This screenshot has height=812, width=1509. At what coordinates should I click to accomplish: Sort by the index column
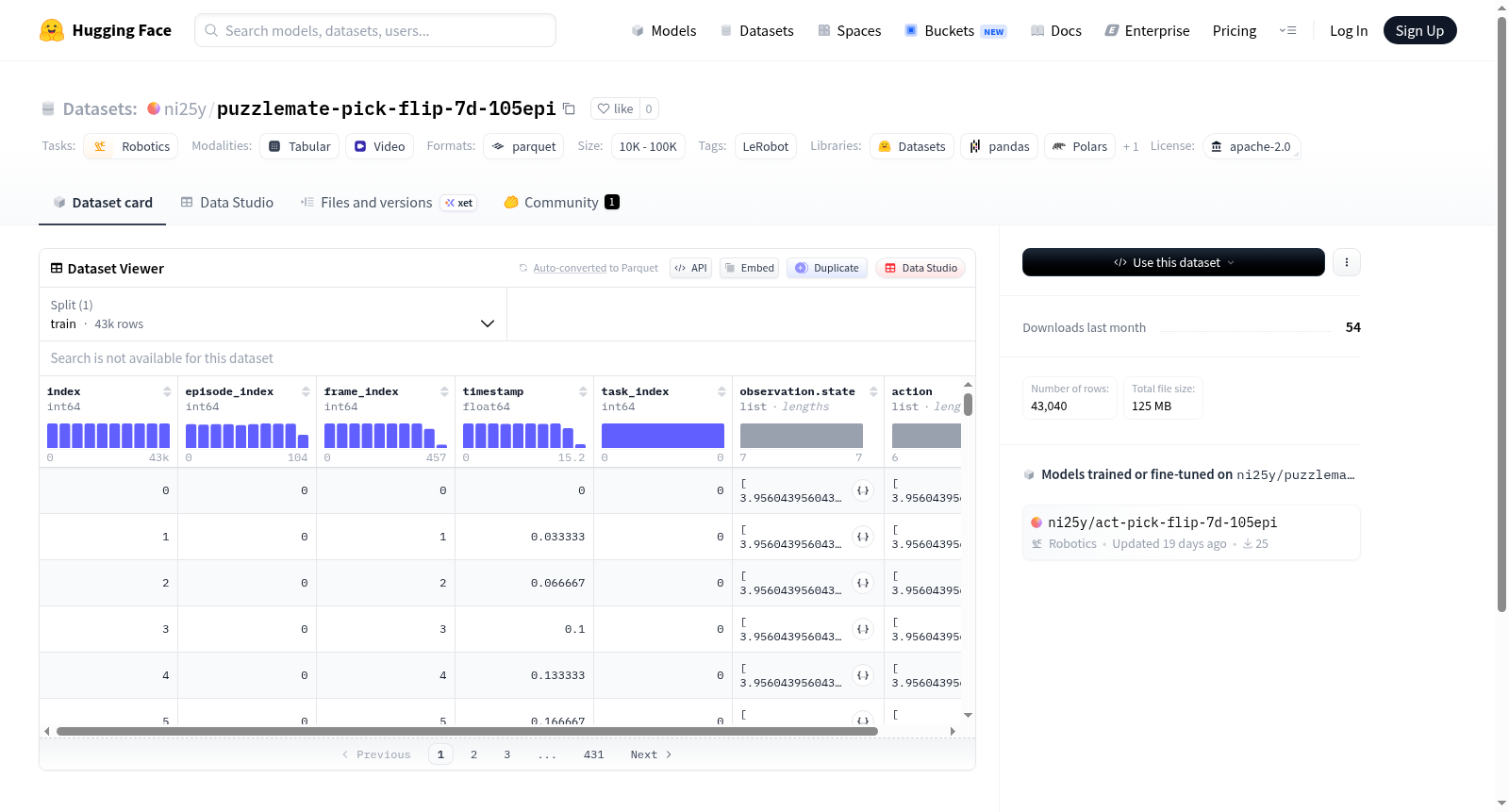tap(167, 391)
